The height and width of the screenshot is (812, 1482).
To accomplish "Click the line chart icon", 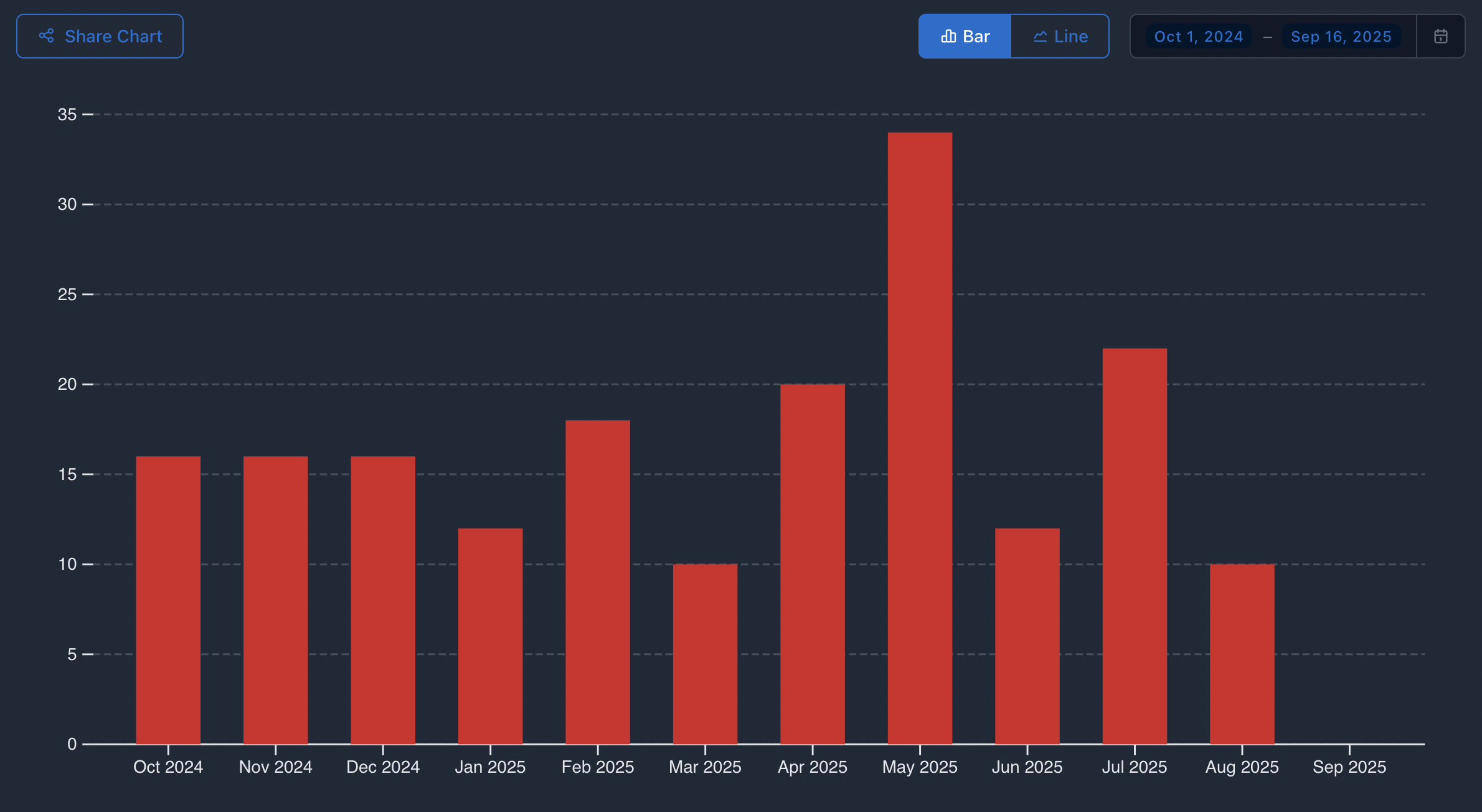I will point(1040,37).
